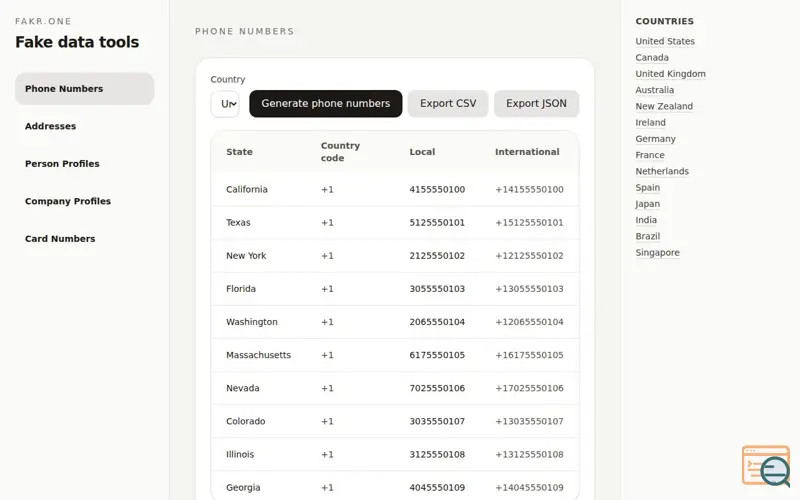This screenshot has width=800, height=500.
Task: Select the Texas international number
Action: pos(529,223)
